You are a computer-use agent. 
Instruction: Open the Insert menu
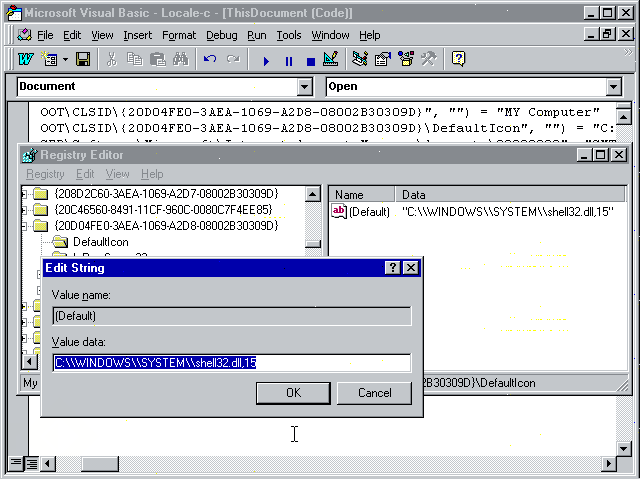138,36
